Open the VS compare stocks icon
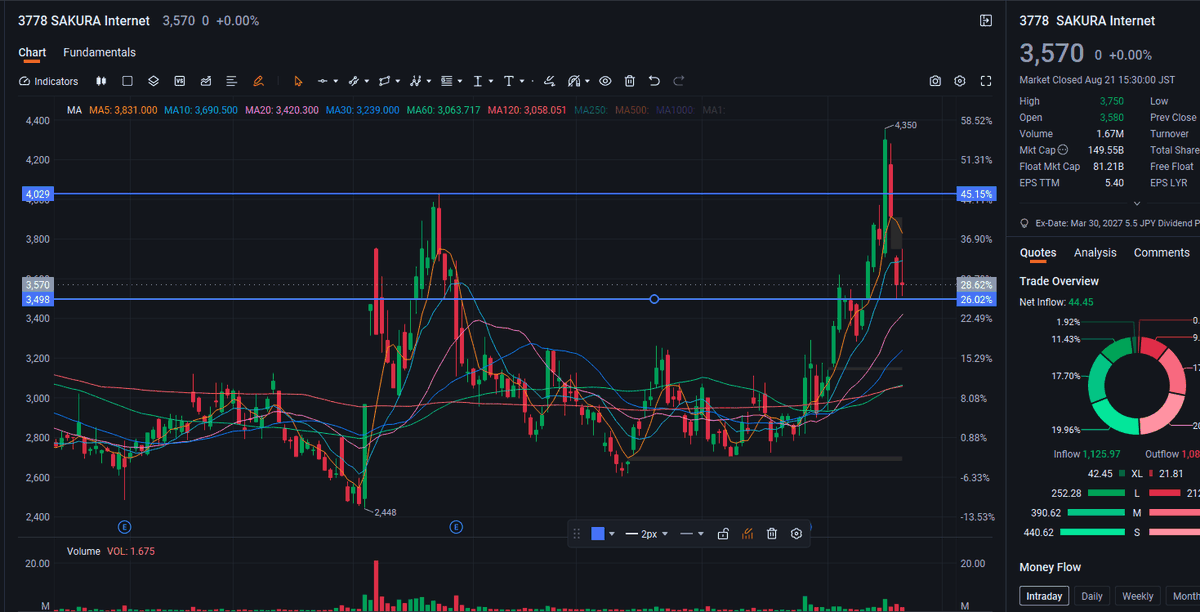This screenshot has height=612, width=1200. [180, 81]
